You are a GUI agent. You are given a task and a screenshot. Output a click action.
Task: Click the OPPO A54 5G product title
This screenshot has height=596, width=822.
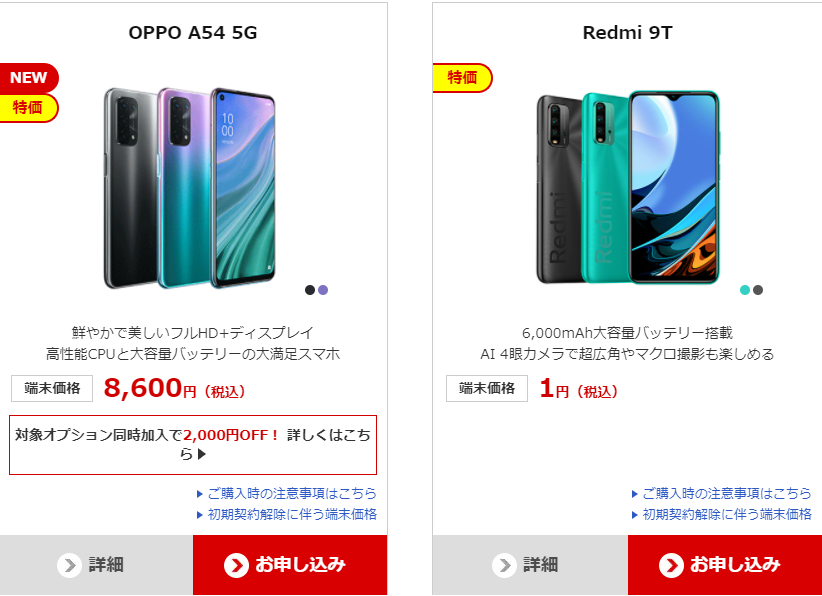coord(193,32)
